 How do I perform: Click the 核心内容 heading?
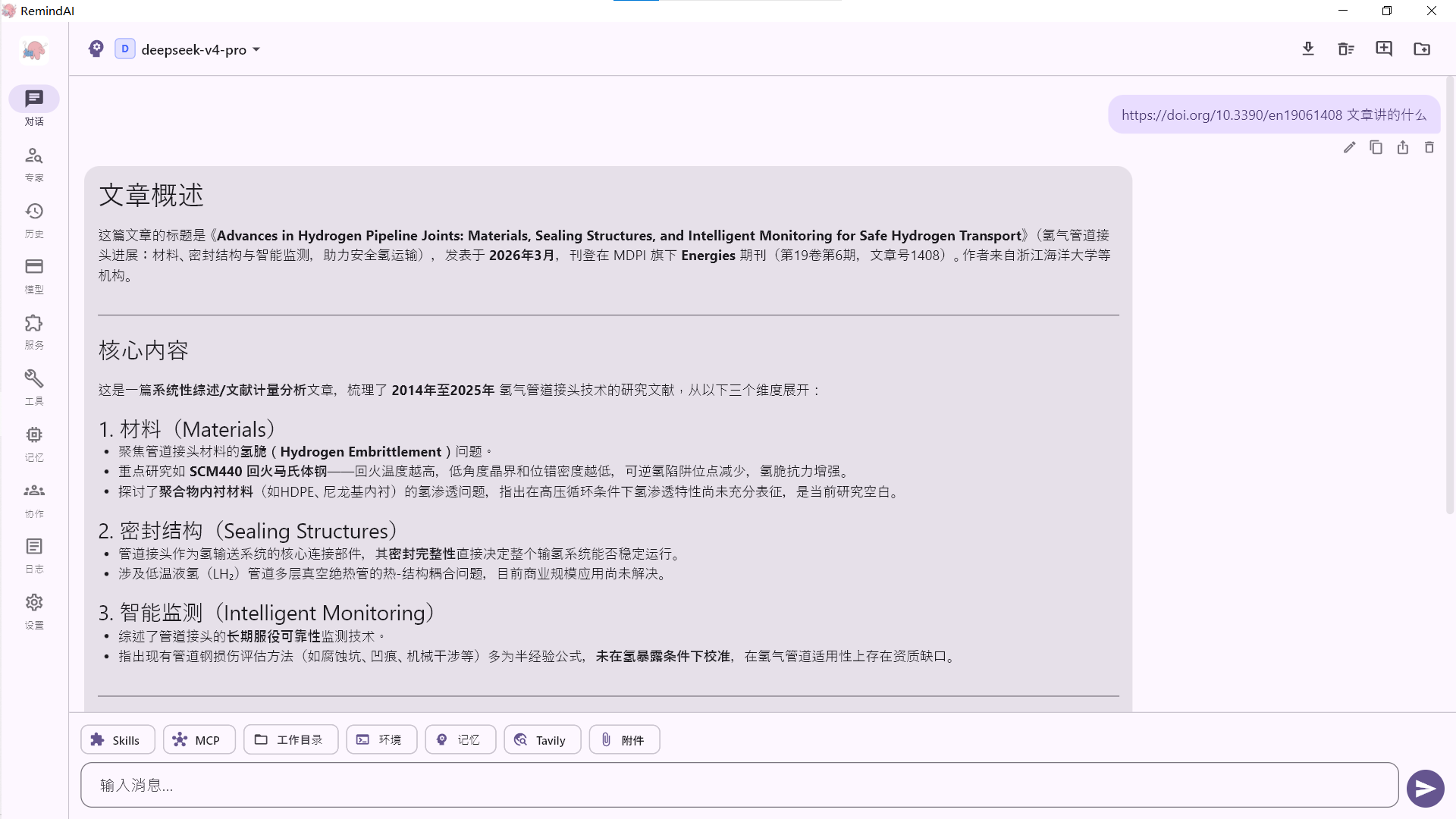point(143,350)
